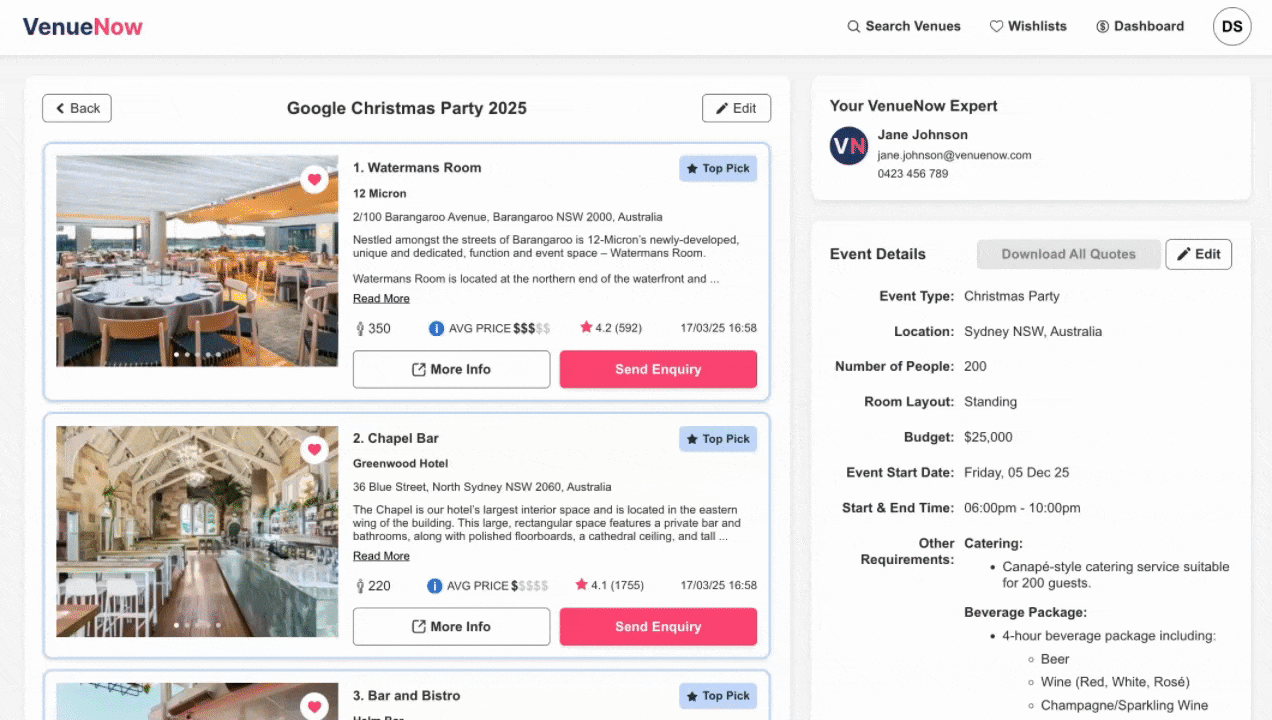Click the Jane Johnson expert name
Image resolution: width=1272 pixels, height=720 pixels.
(x=923, y=135)
